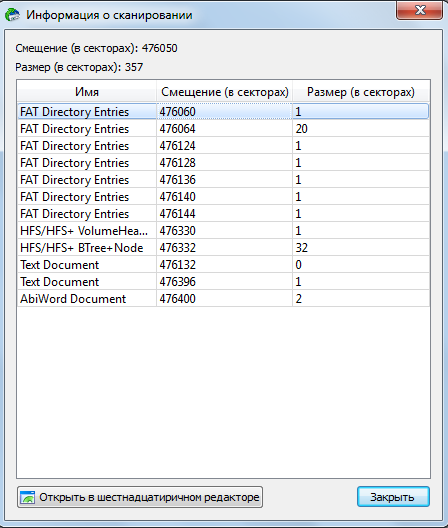Open in hexadecimal editor button
The image size is (448, 528).
[x=140, y=497]
